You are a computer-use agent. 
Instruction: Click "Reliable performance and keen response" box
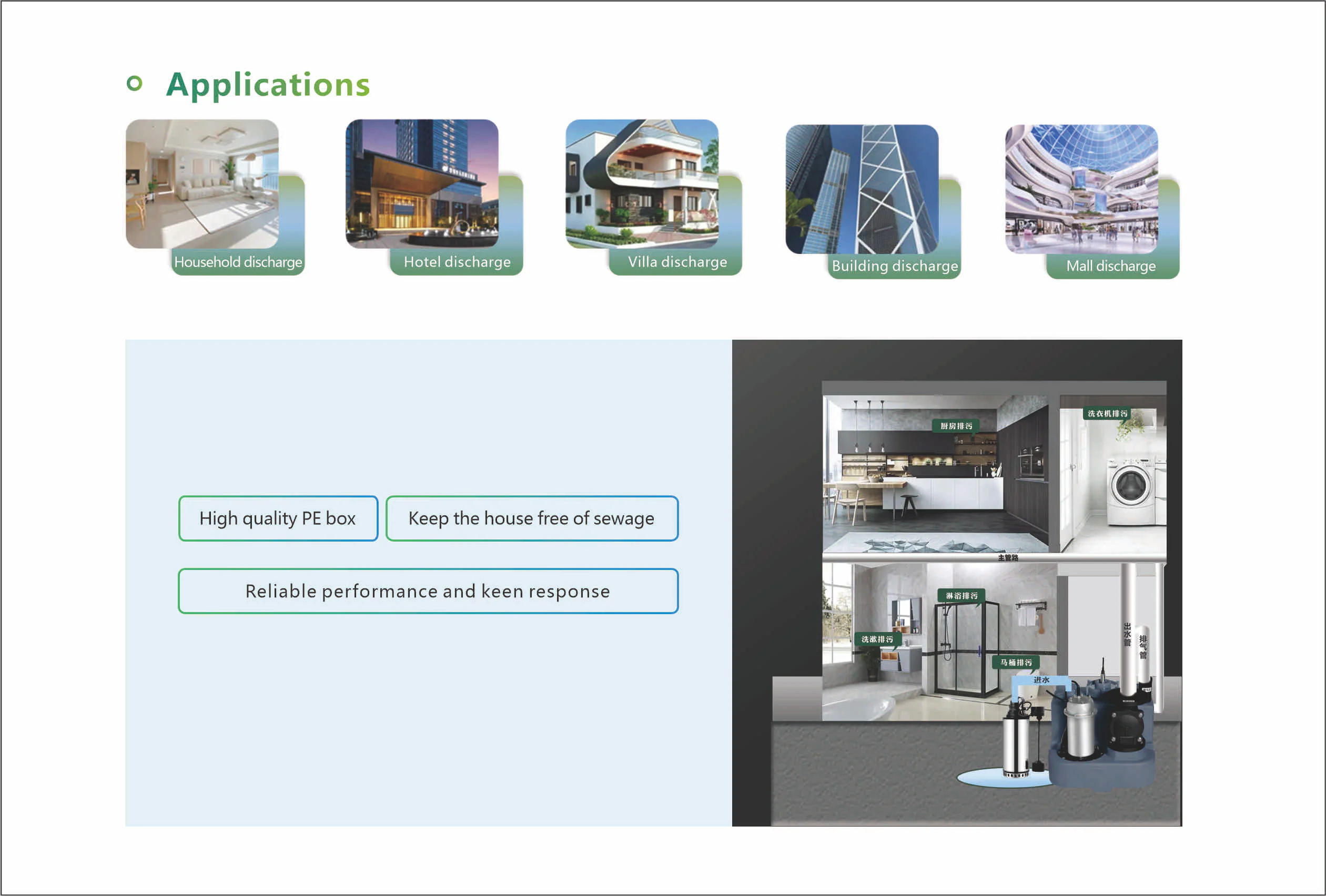[428, 592]
